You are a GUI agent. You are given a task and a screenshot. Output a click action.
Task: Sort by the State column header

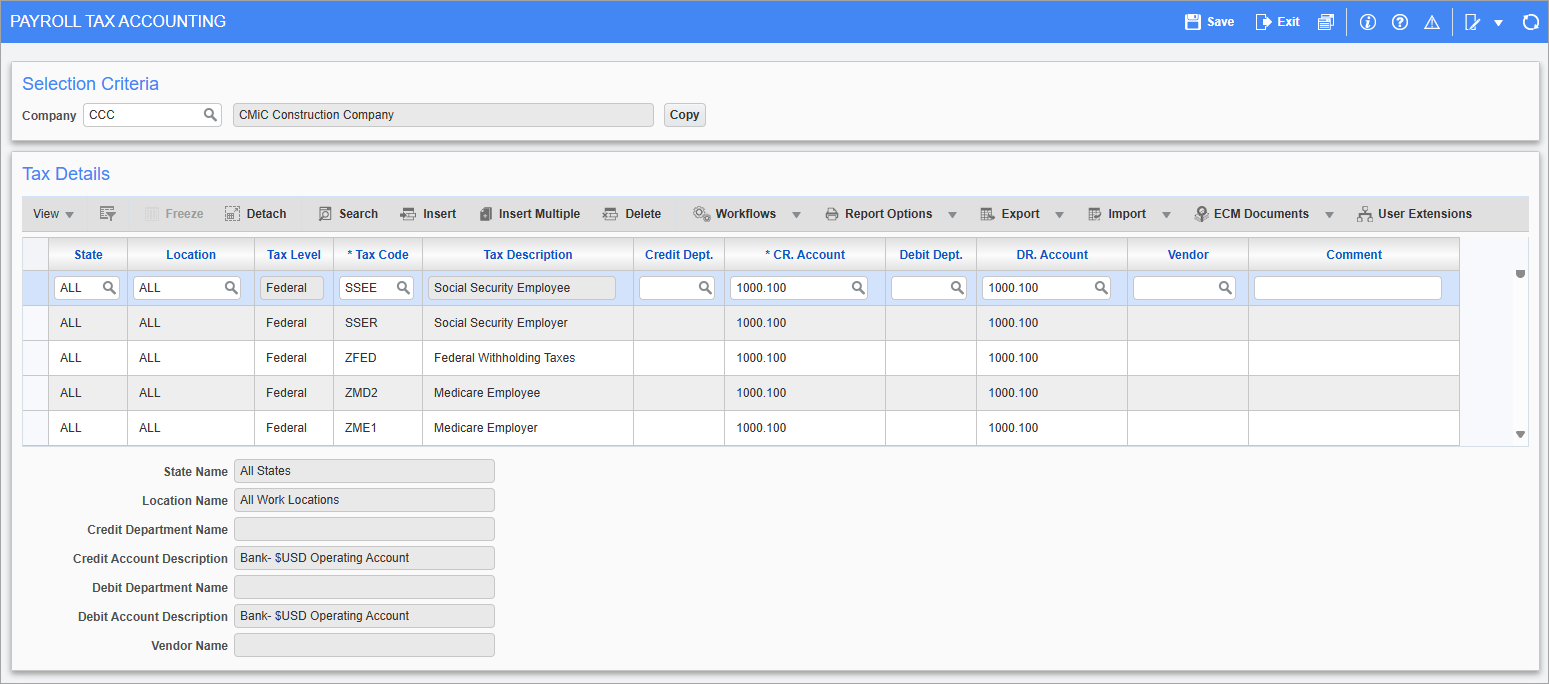click(x=88, y=255)
